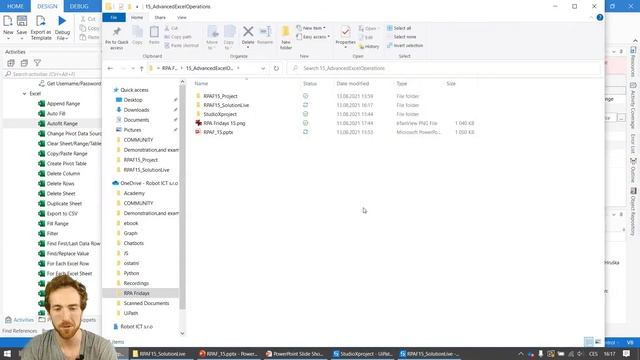Click Copy path in Clipboard group
The image size is (640, 360).
[x=178, y=37]
